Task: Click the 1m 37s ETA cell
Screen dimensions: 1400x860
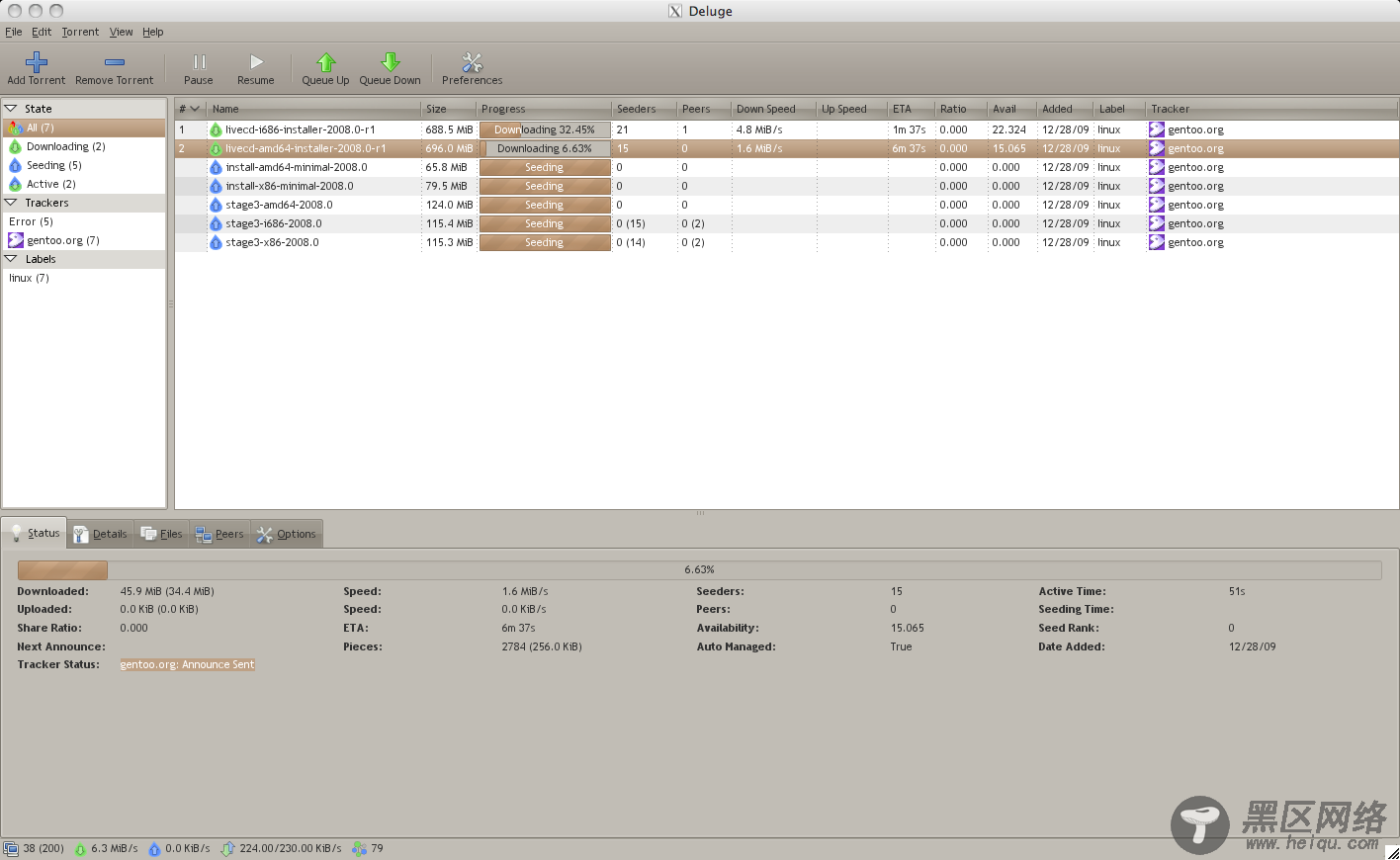Action: click(x=909, y=129)
